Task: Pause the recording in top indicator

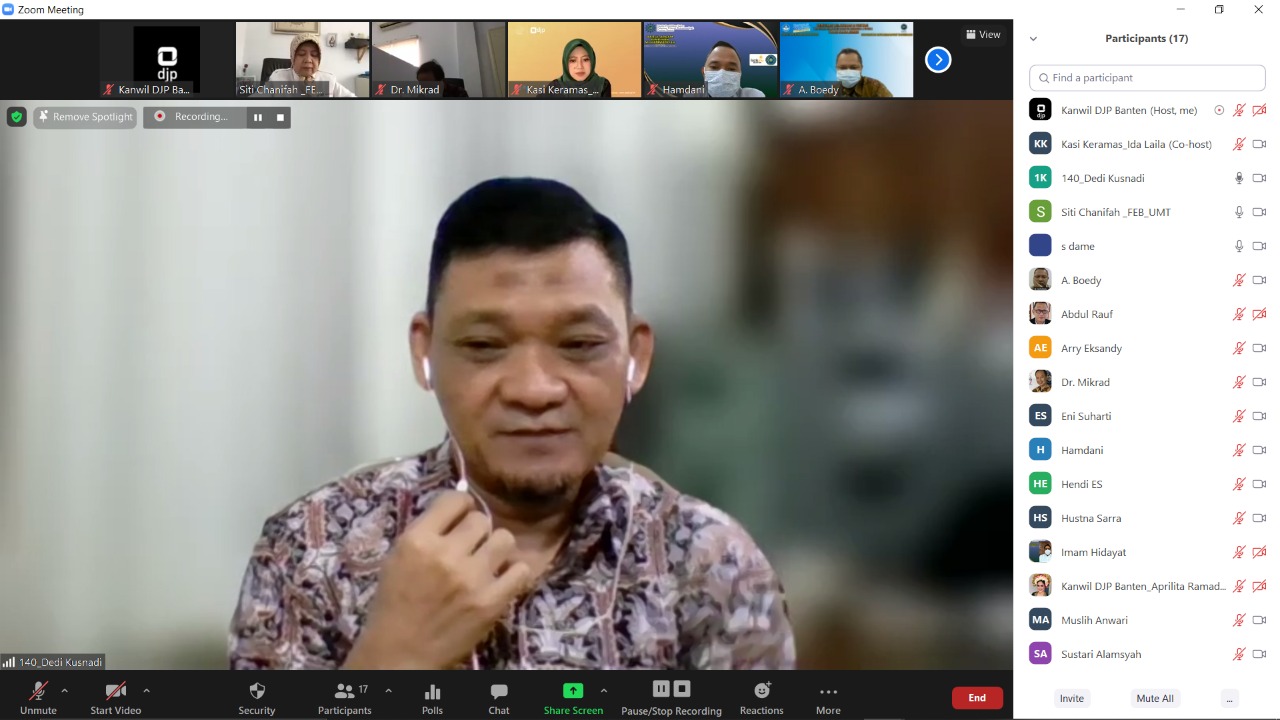Action: [x=258, y=117]
